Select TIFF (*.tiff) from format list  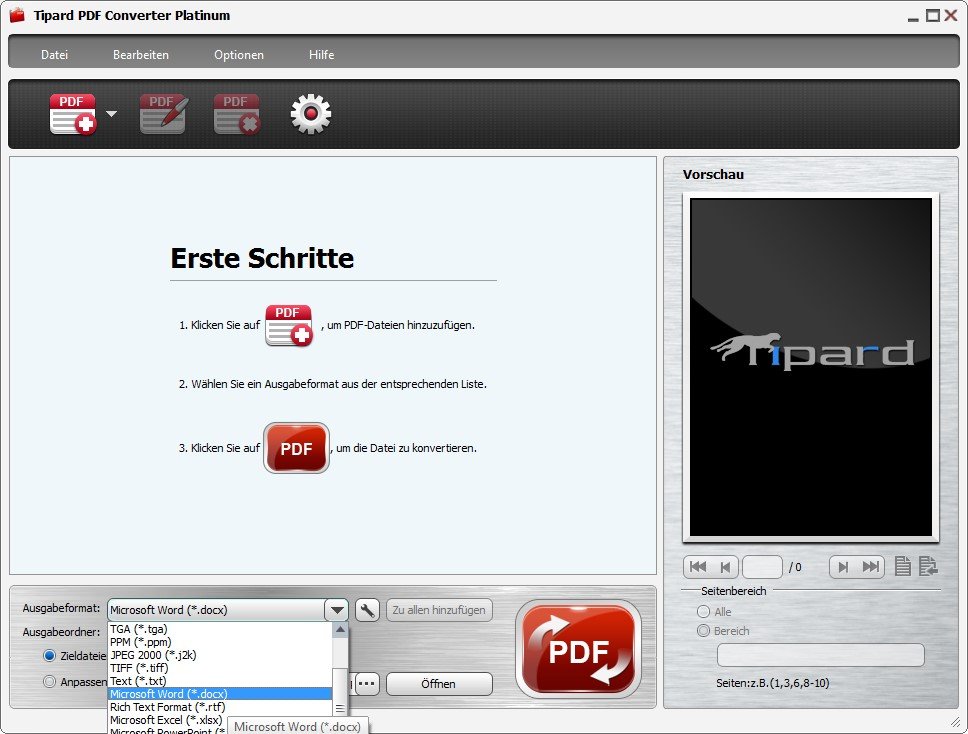pos(220,668)
